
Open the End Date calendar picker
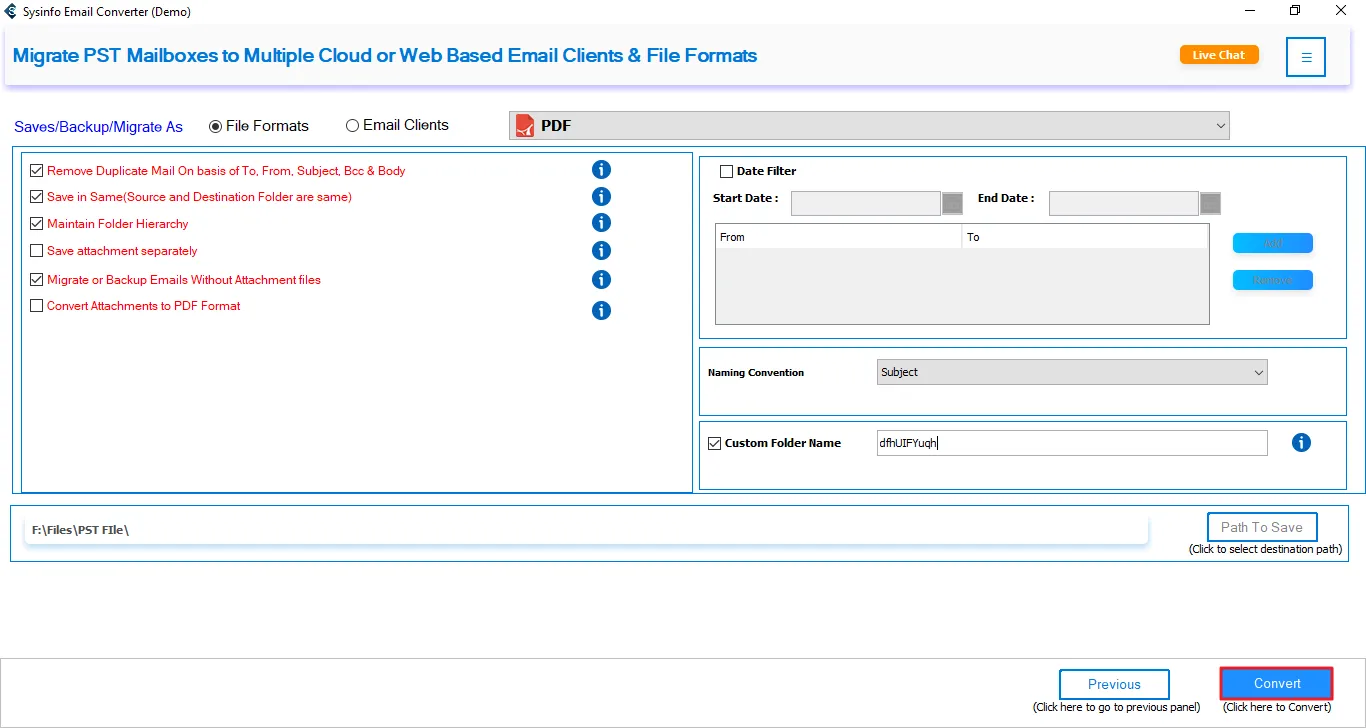pos(1210,204)
